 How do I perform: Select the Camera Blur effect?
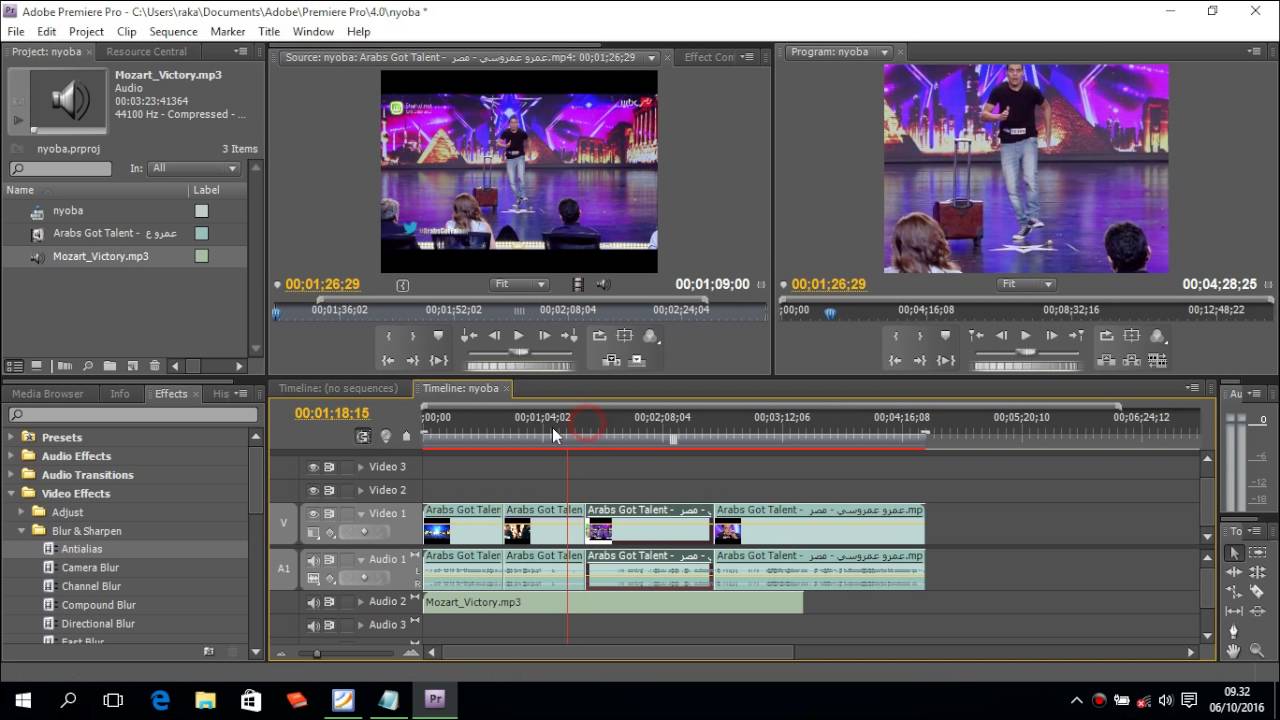(90, 568)
